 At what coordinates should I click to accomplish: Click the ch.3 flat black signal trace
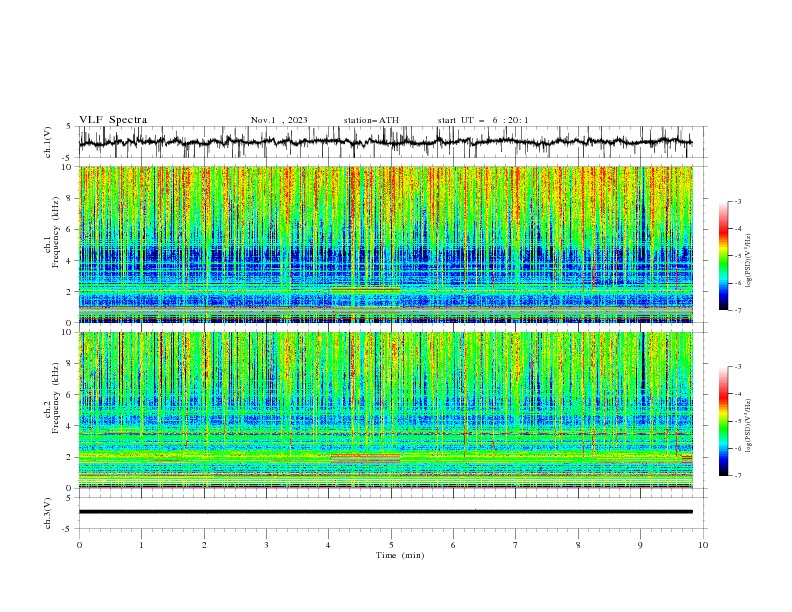click(386, 512)
